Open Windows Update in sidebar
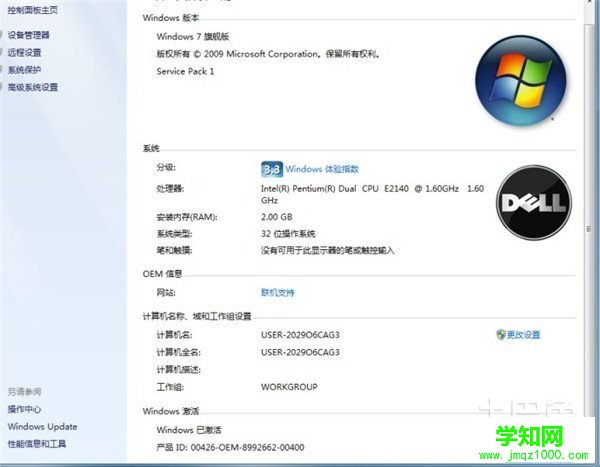The image size is (600, 467). (x=42, y=426)
